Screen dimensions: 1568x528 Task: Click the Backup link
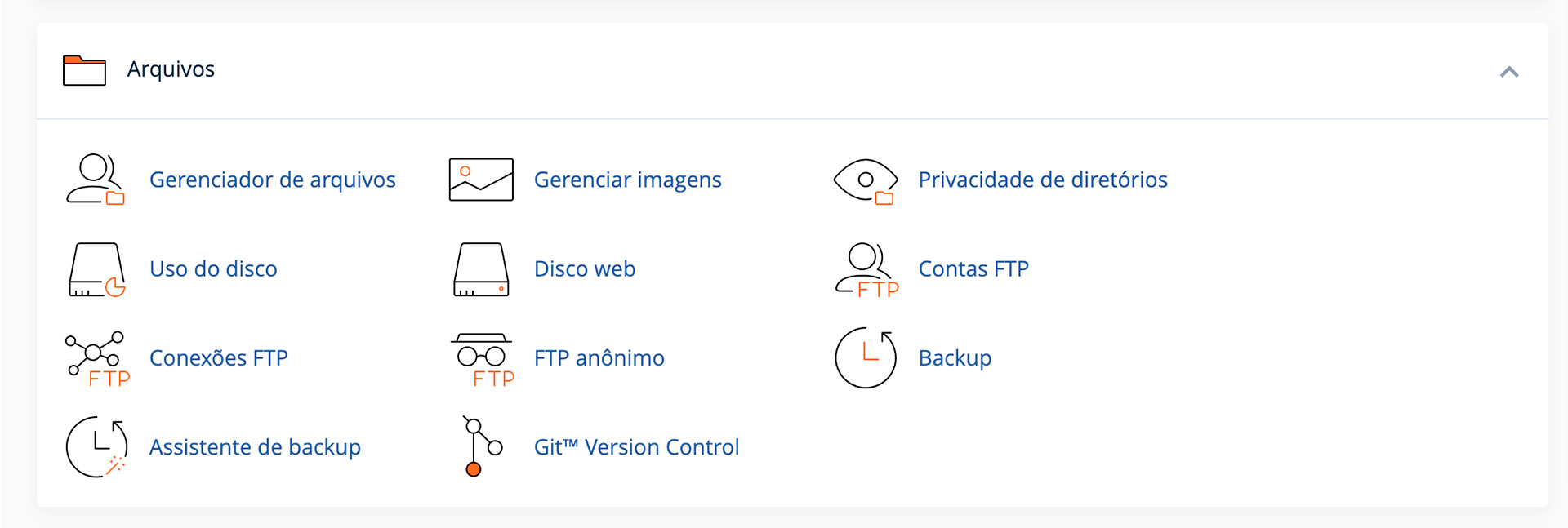click(954, 357)
